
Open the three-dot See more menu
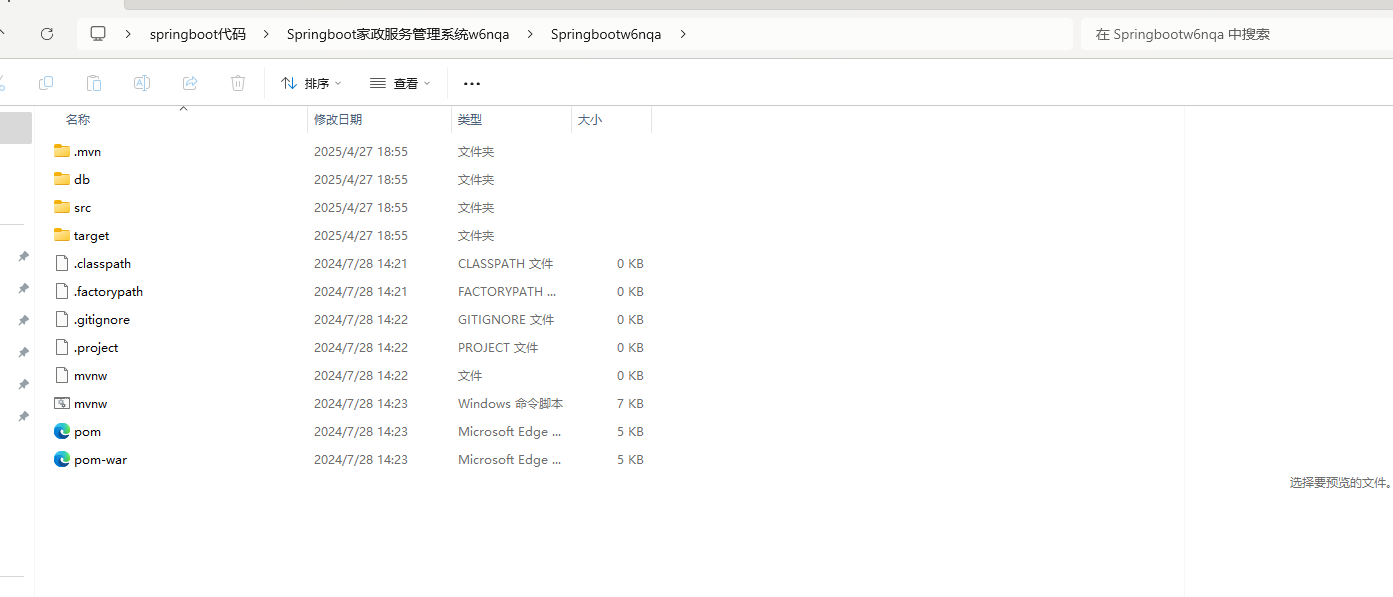(x=472, y=84)
